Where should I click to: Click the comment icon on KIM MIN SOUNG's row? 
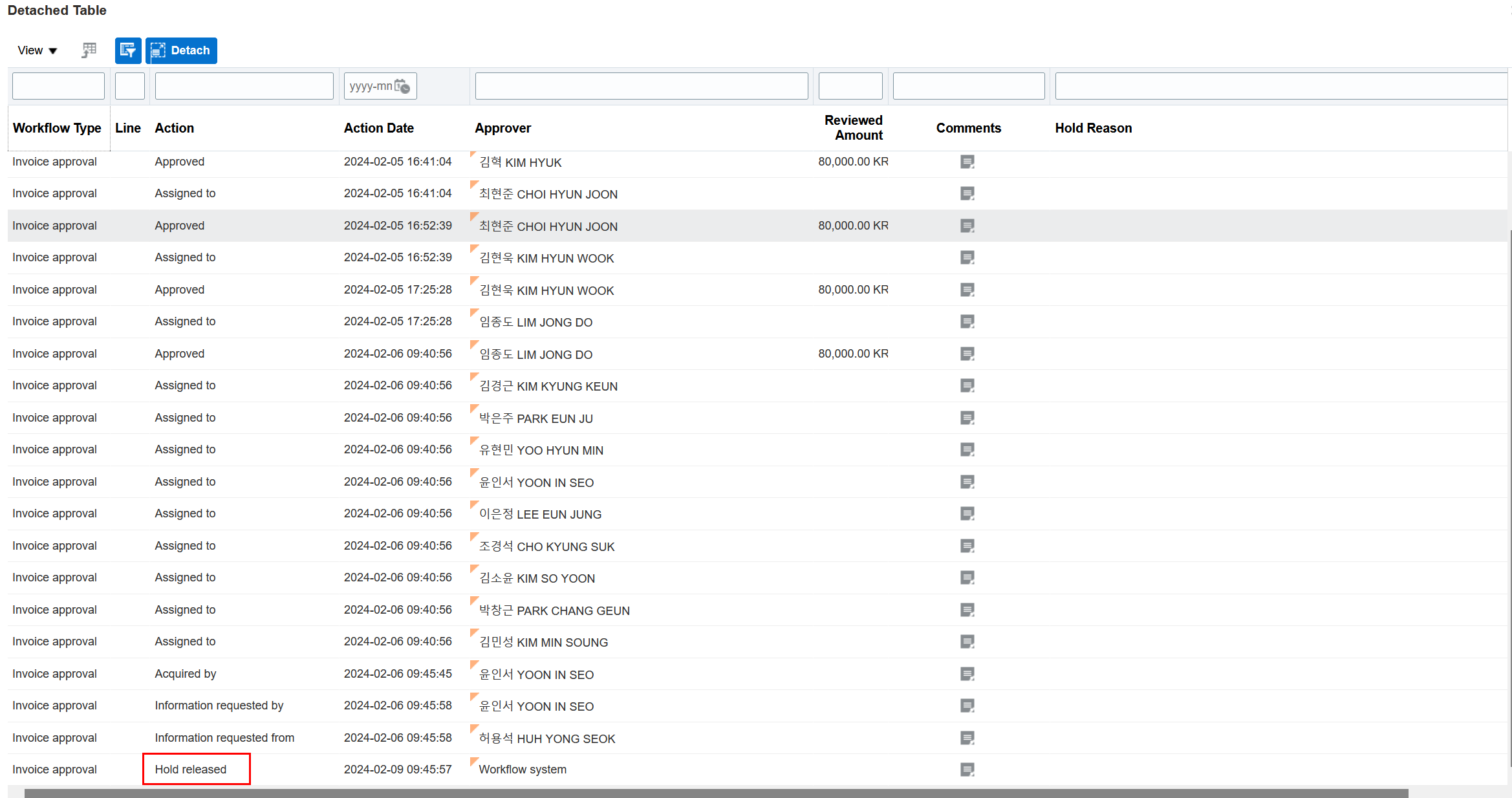point(967,642)
